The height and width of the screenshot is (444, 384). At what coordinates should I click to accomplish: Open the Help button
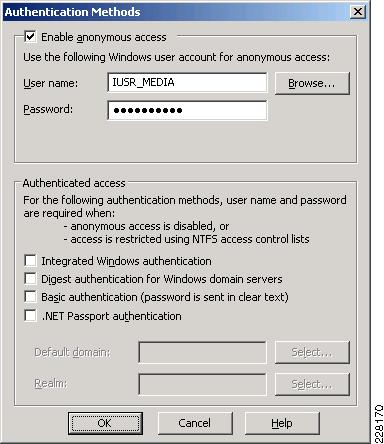coord(282,423)
